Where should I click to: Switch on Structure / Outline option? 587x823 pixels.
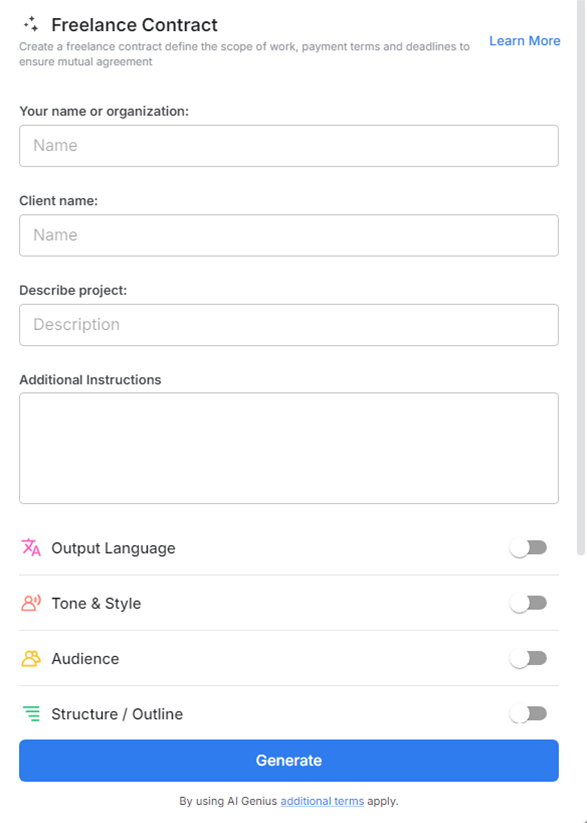[528, 713]
